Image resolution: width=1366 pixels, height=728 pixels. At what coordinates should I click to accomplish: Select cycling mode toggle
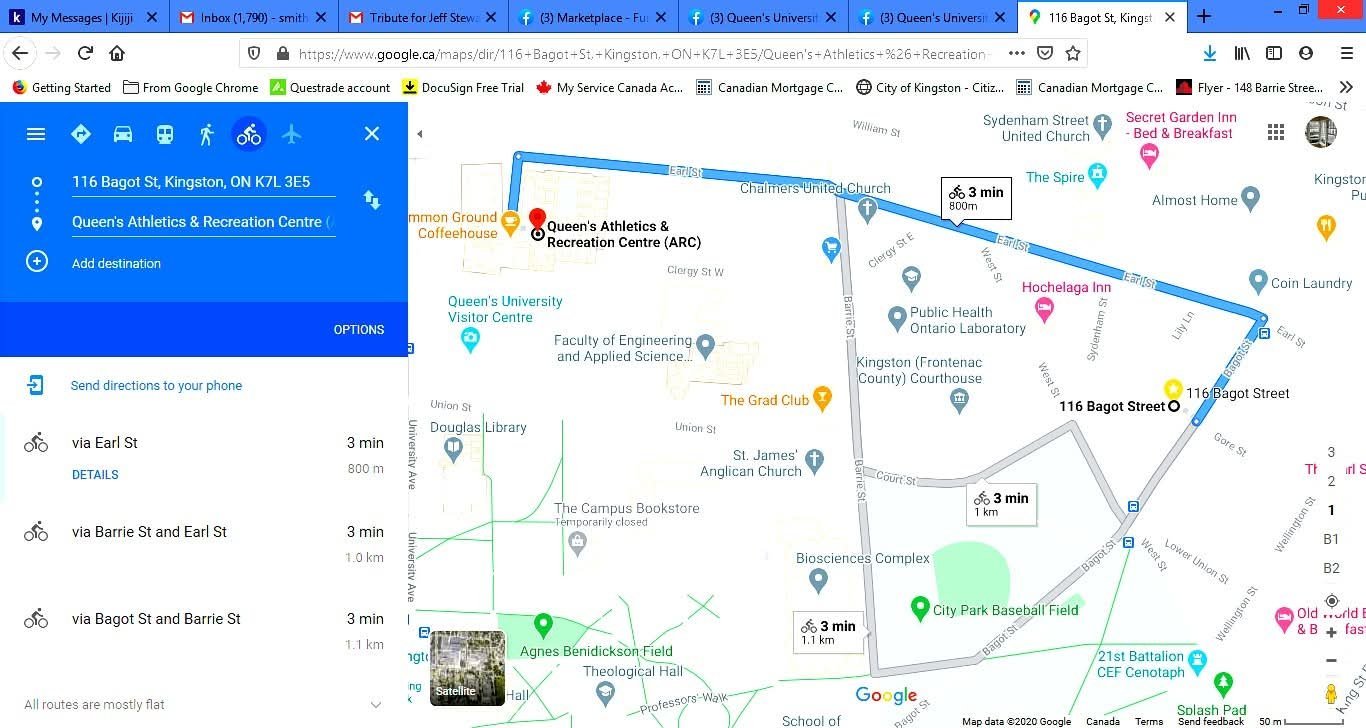pos(249,134)
